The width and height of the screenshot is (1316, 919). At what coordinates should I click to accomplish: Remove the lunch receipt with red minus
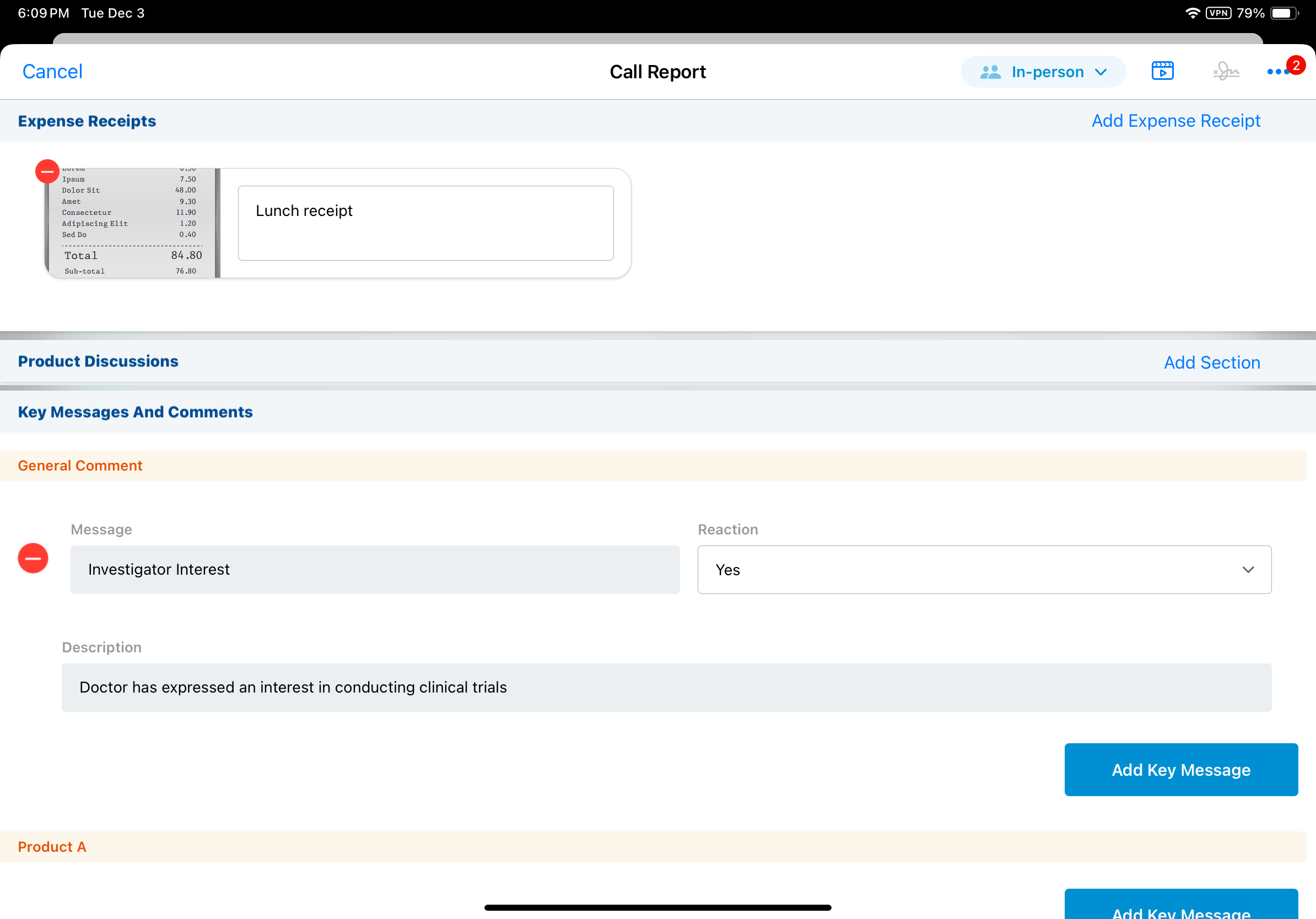pos(47,171)
